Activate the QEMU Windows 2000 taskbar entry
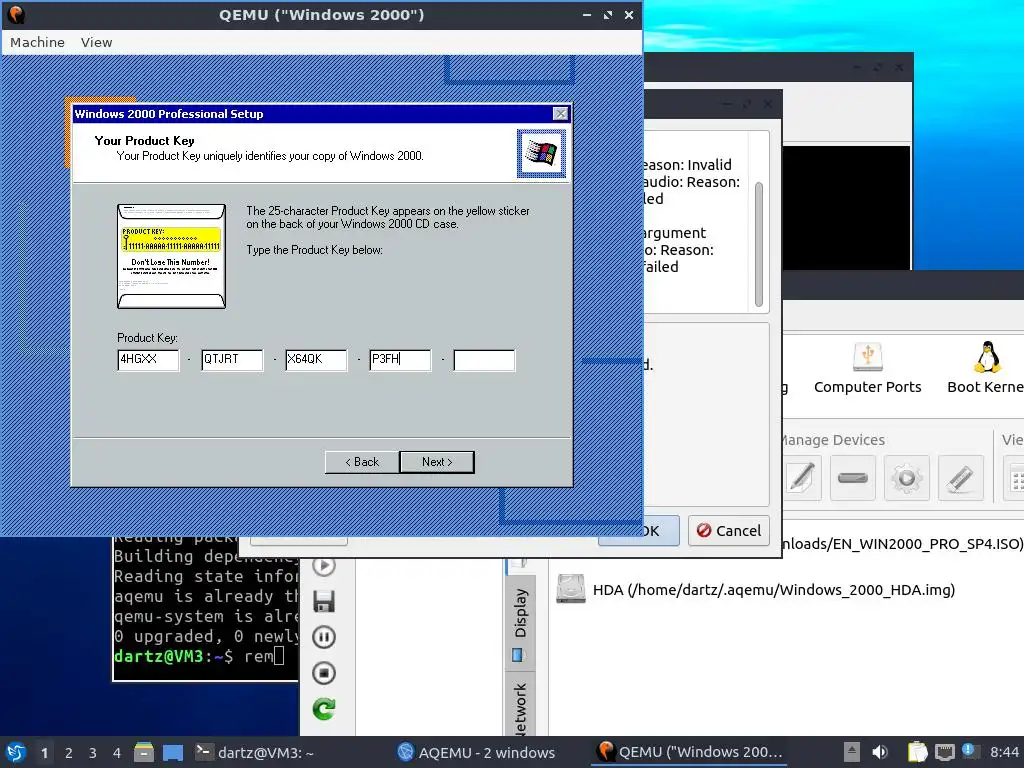 [690, 752]
